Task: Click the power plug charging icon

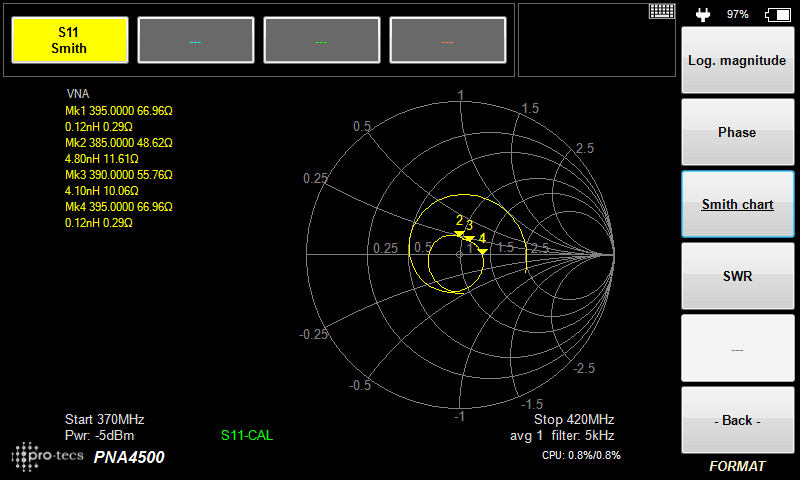Action: click(x=702, y=14)
